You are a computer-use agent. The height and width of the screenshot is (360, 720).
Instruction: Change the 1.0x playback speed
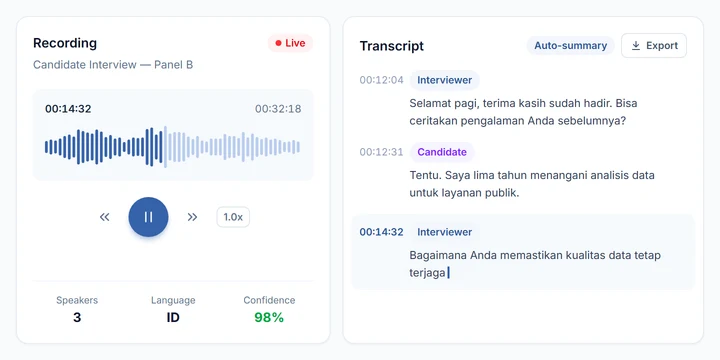click(233, 217)
